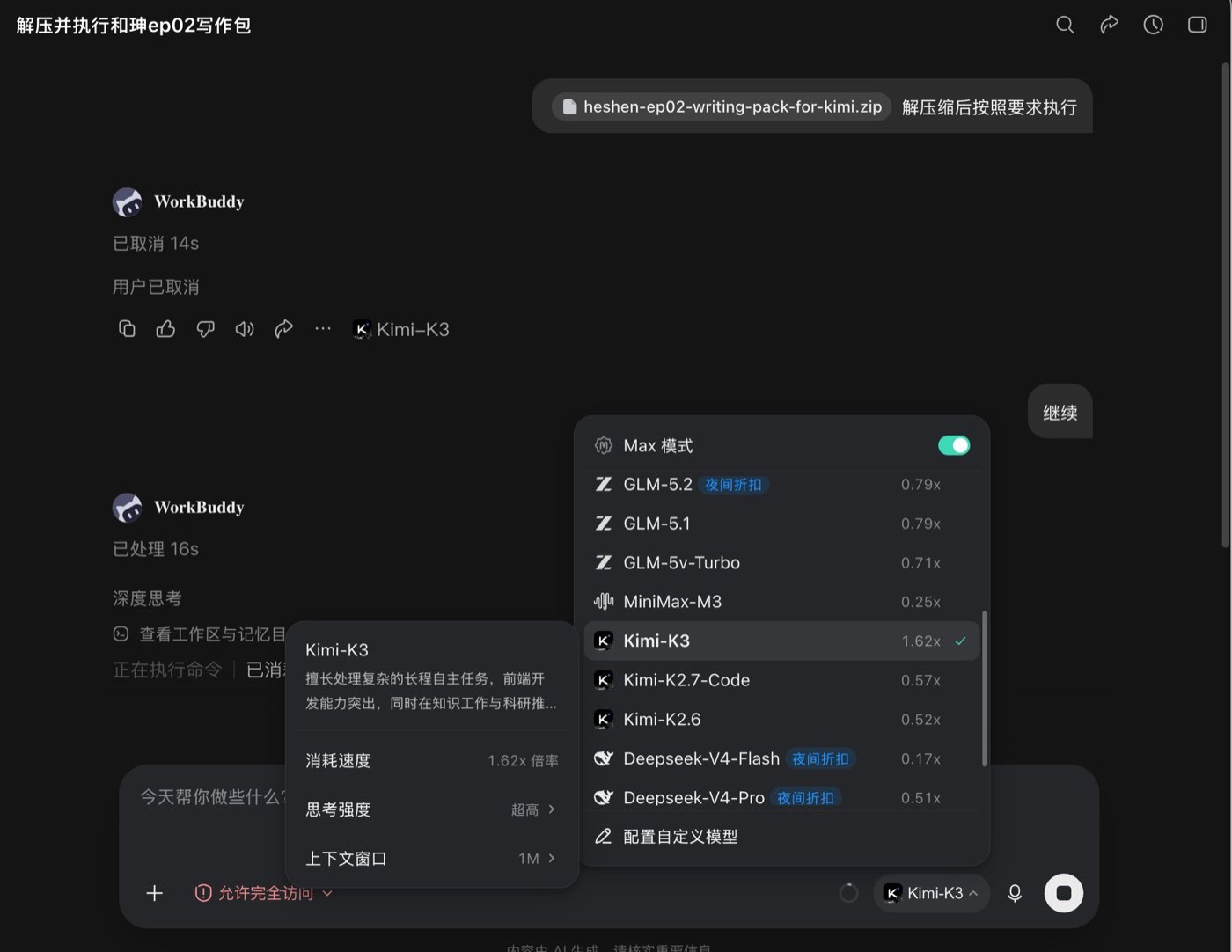The height and width of the screenshot is (952, 1232).
Task: Open 配置自定义模型
Action: click(781, 837)
